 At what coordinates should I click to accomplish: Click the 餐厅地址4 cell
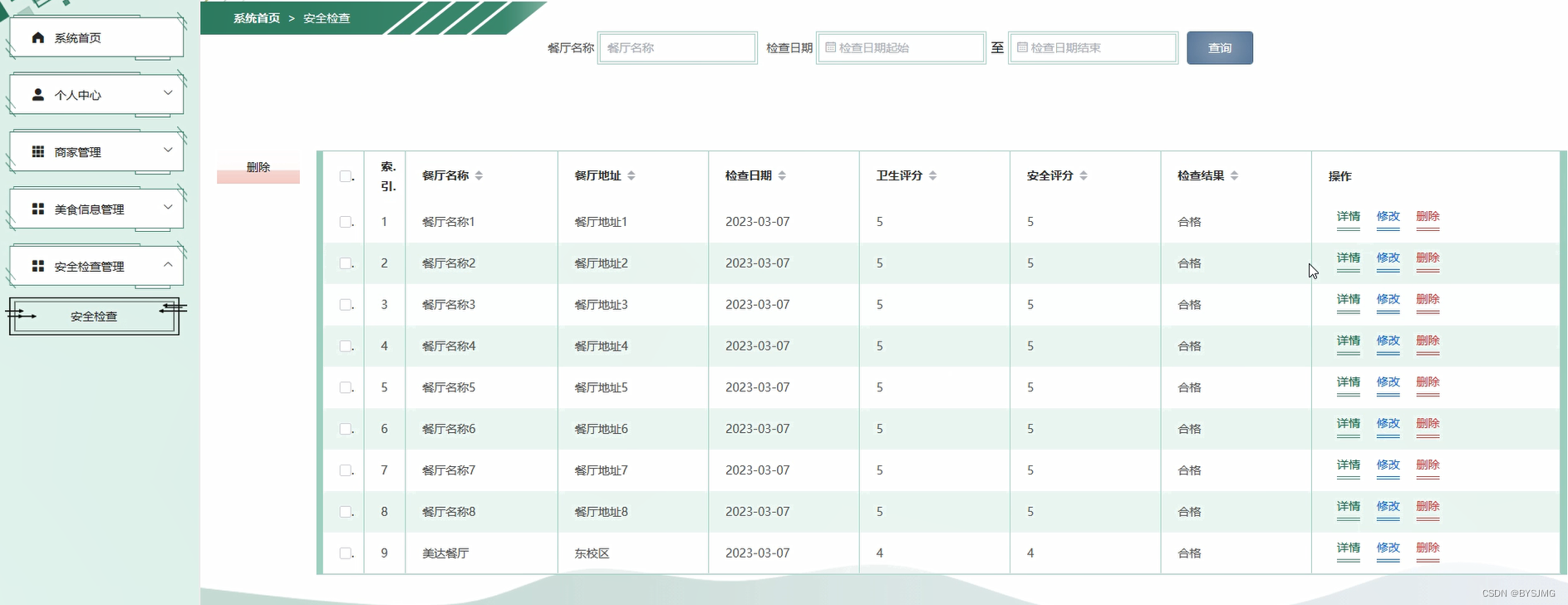coord(601,346)
